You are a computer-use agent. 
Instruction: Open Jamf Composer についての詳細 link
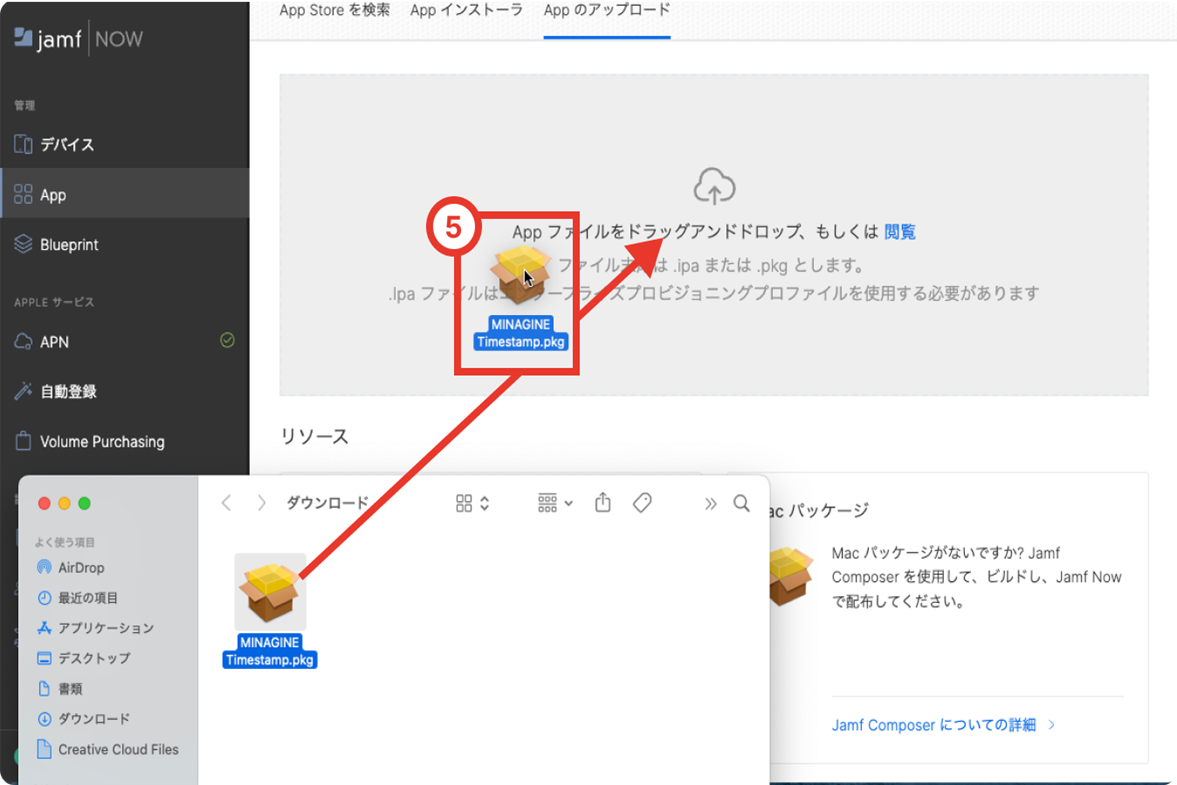coord(933,725)
